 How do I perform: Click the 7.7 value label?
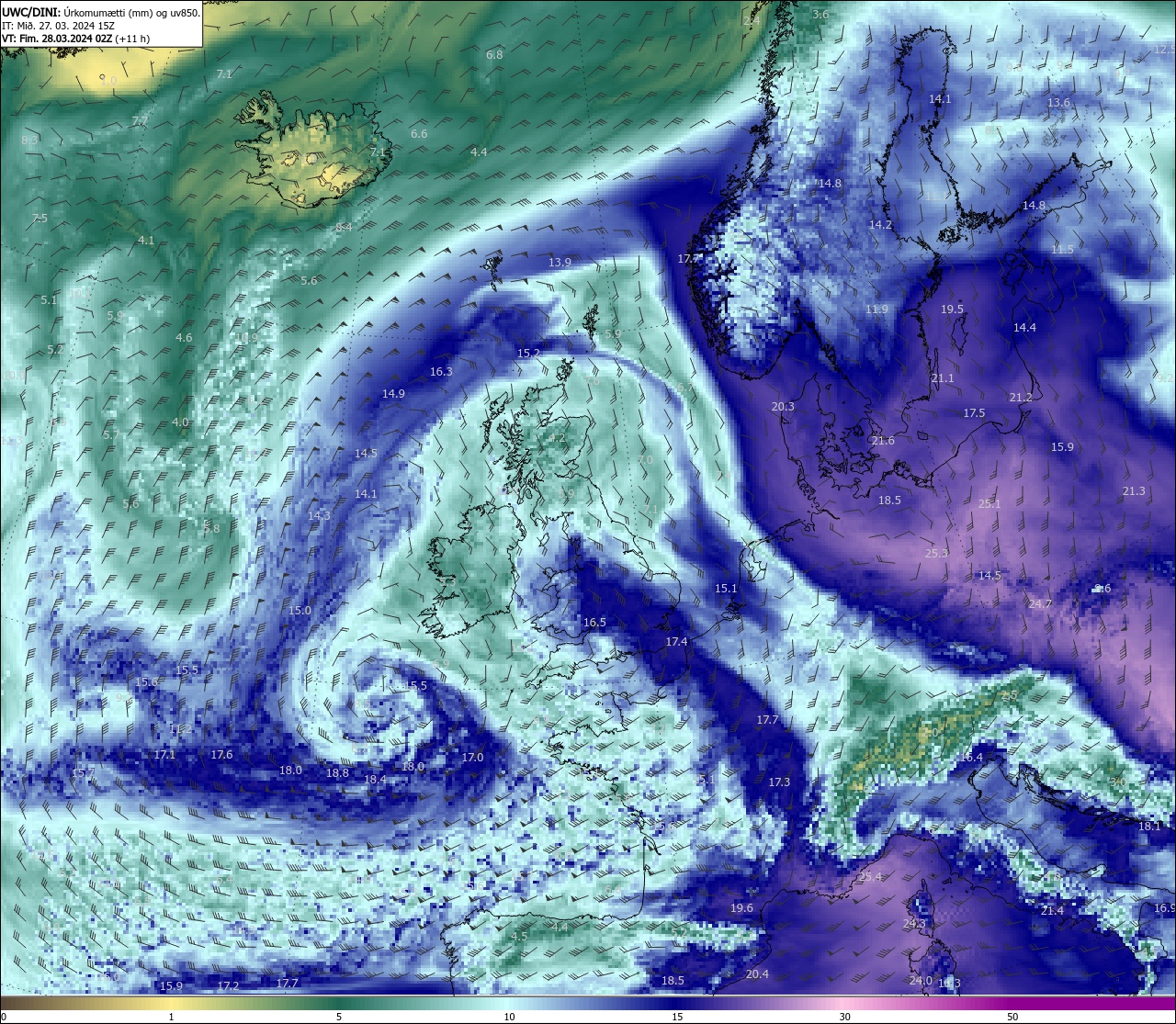tap(140, 120)
